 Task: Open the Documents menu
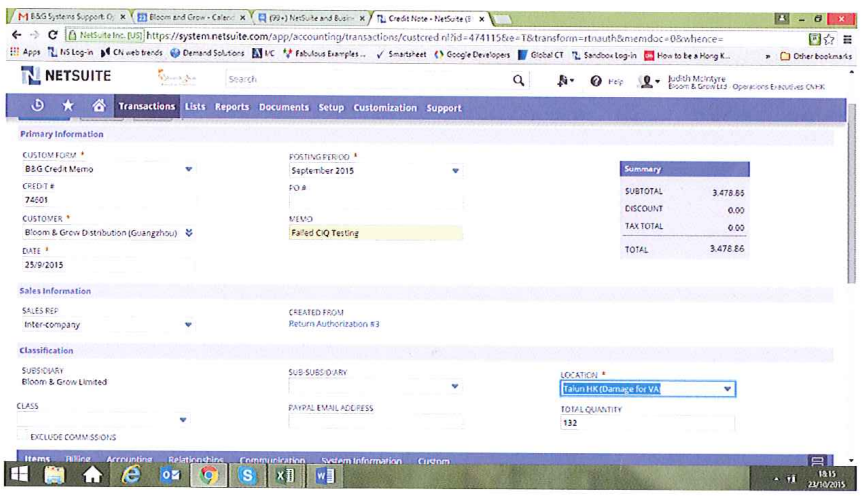[284, 108]
